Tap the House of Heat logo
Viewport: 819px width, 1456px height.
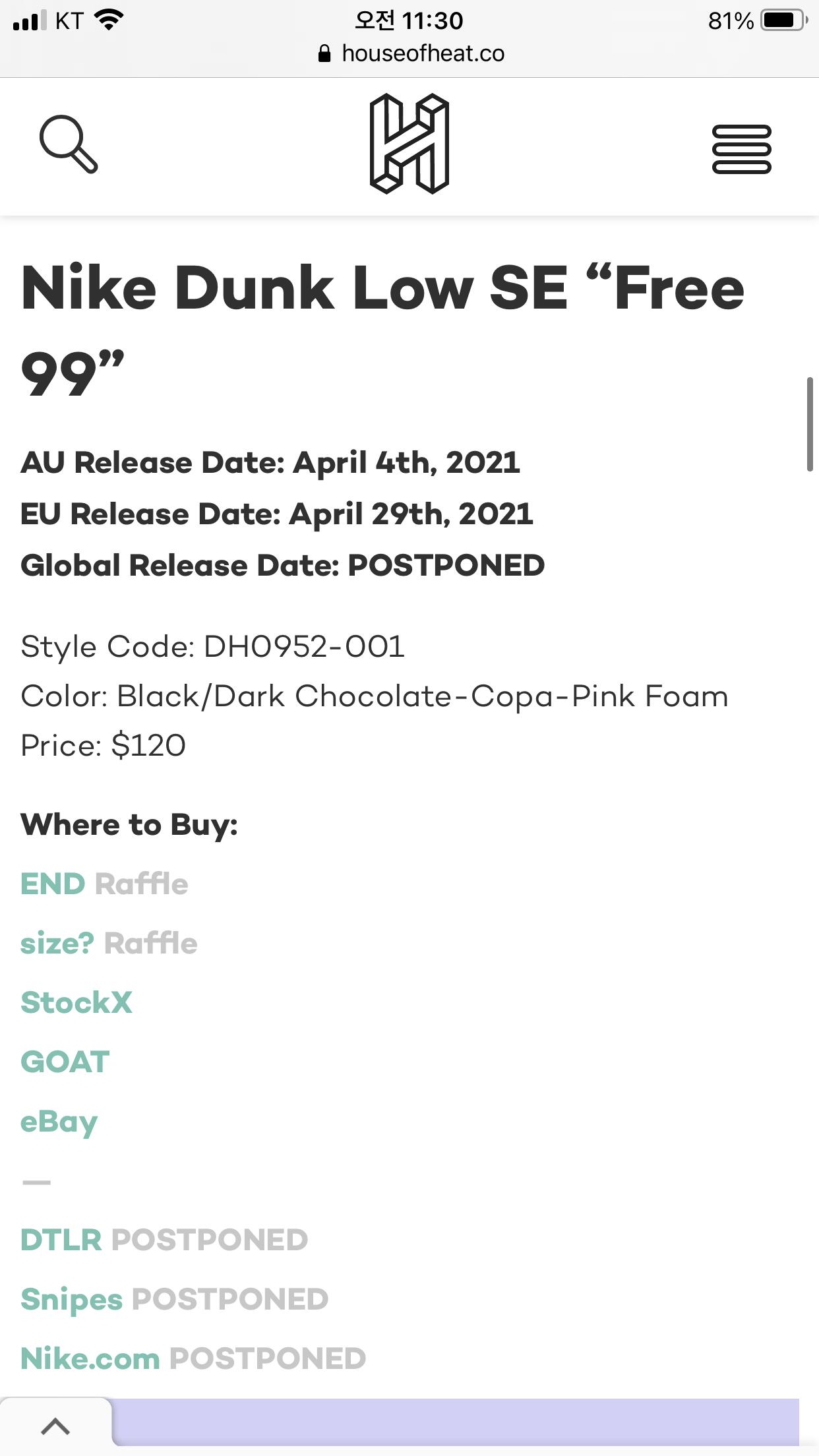tap(409, 144)
